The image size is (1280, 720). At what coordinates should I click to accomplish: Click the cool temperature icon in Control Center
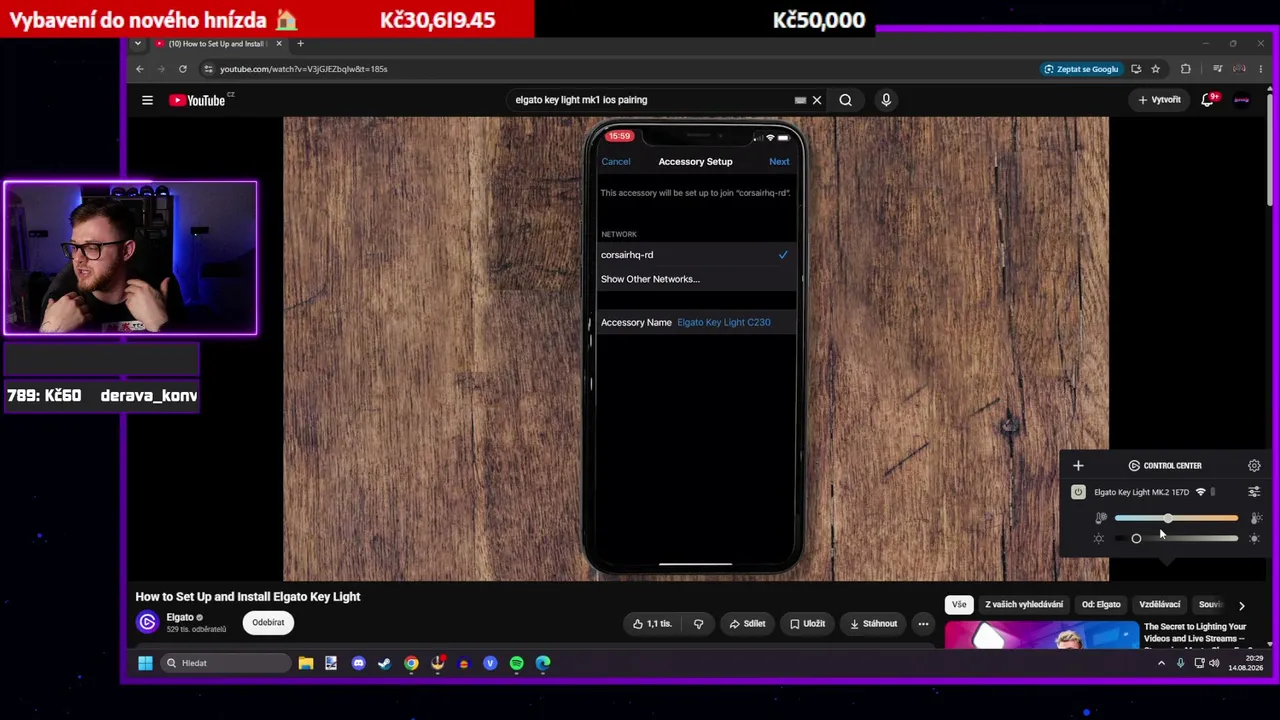1100,518
